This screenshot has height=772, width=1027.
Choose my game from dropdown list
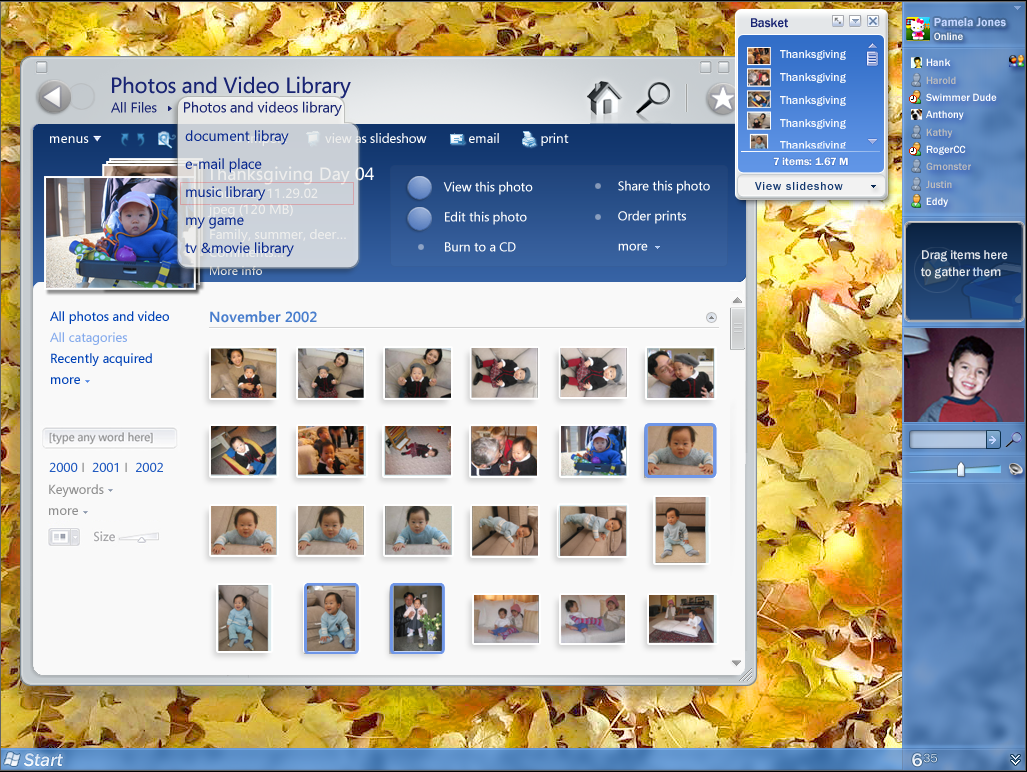(x=214, y=220)
